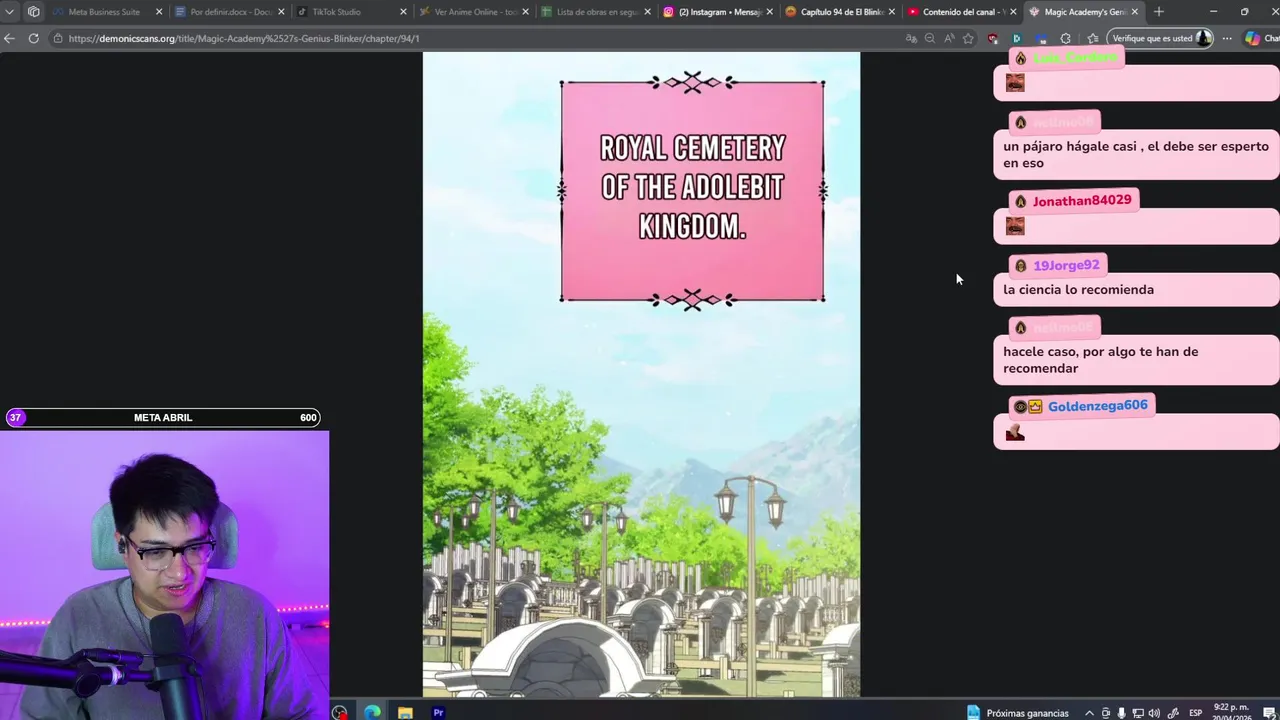Open the teal extension icon in toolbar

1016,38
